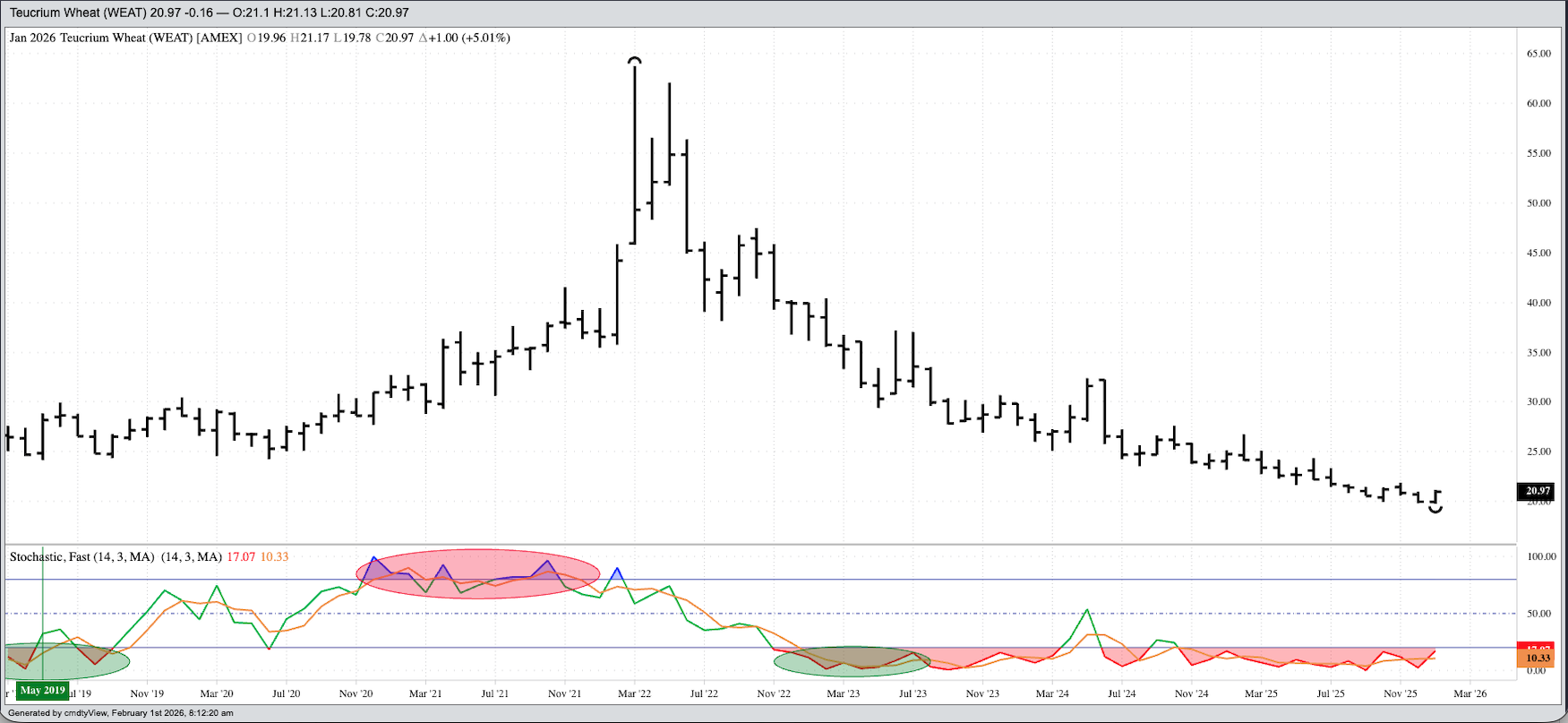Click the 50.00 level on the stochastic axis

tap(1538, 614)
